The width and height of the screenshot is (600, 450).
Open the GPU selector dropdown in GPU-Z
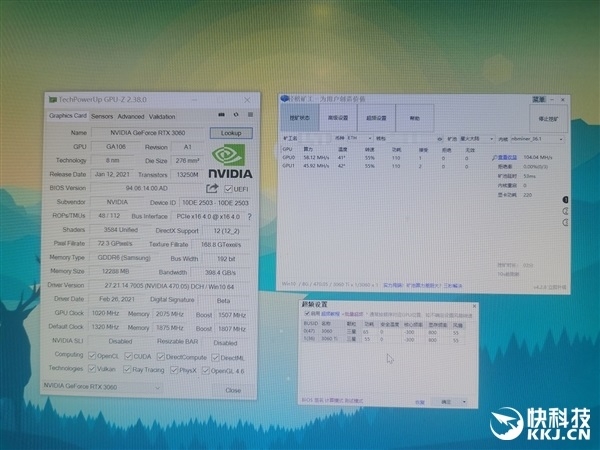coord(102,387)
